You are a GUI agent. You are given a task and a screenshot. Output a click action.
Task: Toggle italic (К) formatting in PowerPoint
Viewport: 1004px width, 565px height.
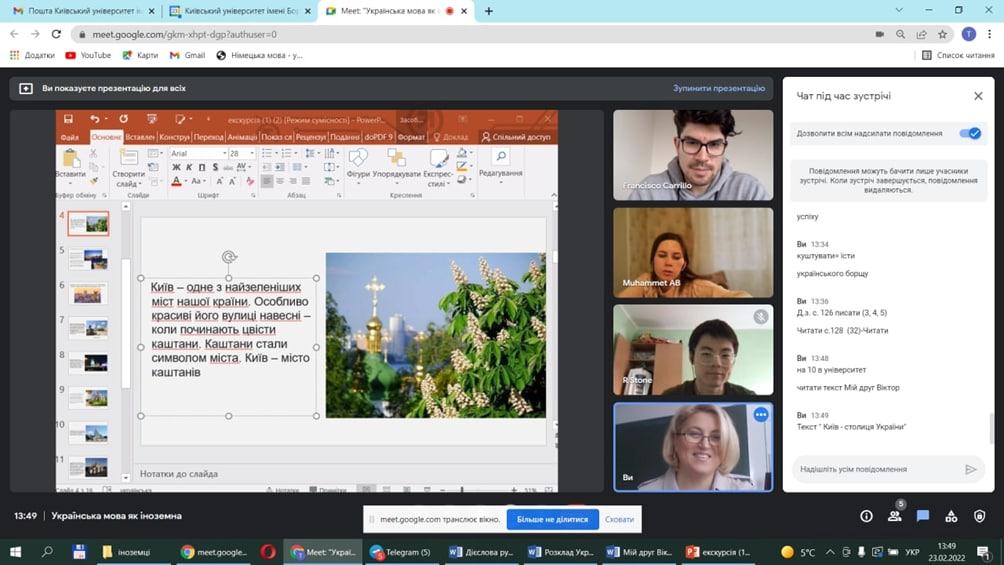tap(189, 168)
